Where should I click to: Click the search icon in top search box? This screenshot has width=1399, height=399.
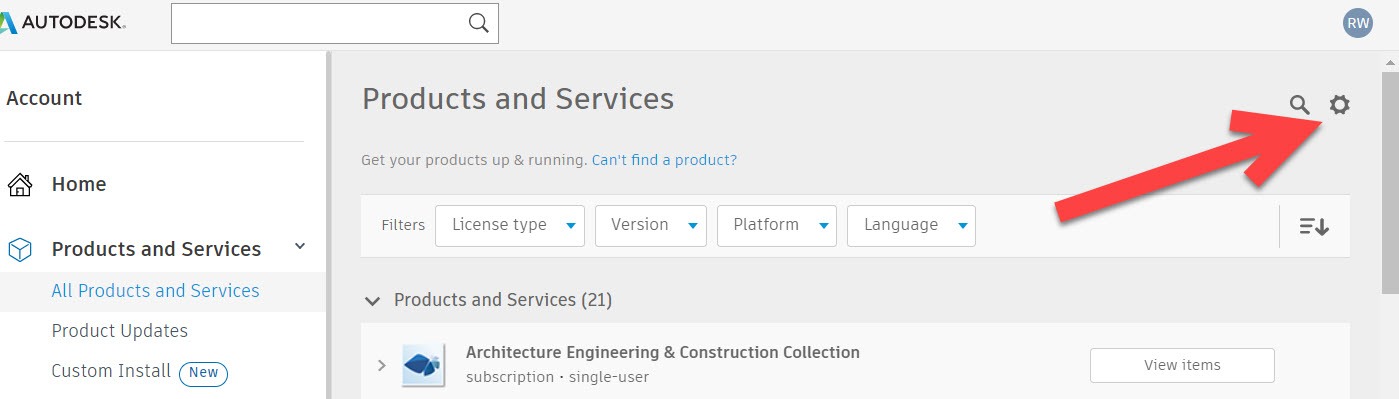tap(479, 23)
